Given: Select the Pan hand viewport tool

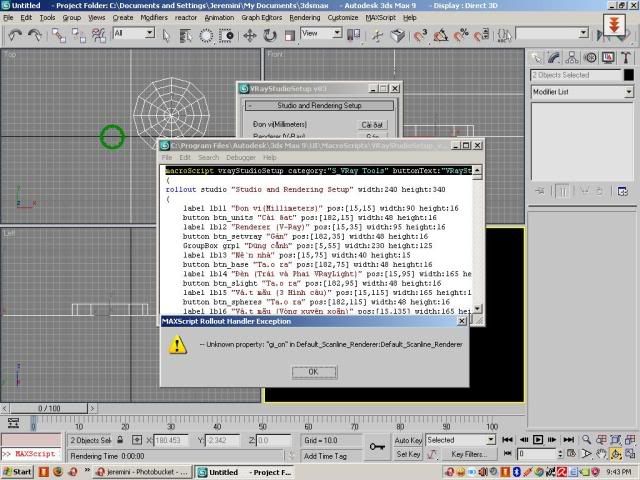Looking at the screenshot, I should pyautogui.click(x=601, y=454).
